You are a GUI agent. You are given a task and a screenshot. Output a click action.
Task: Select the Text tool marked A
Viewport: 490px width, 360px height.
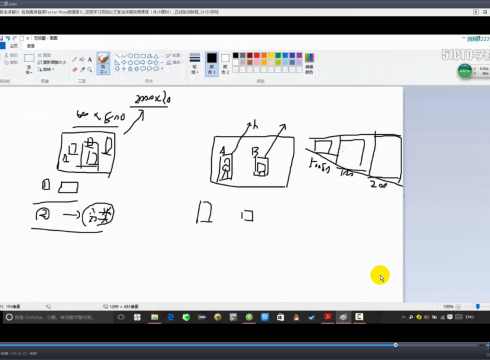[x=89, y=60]
